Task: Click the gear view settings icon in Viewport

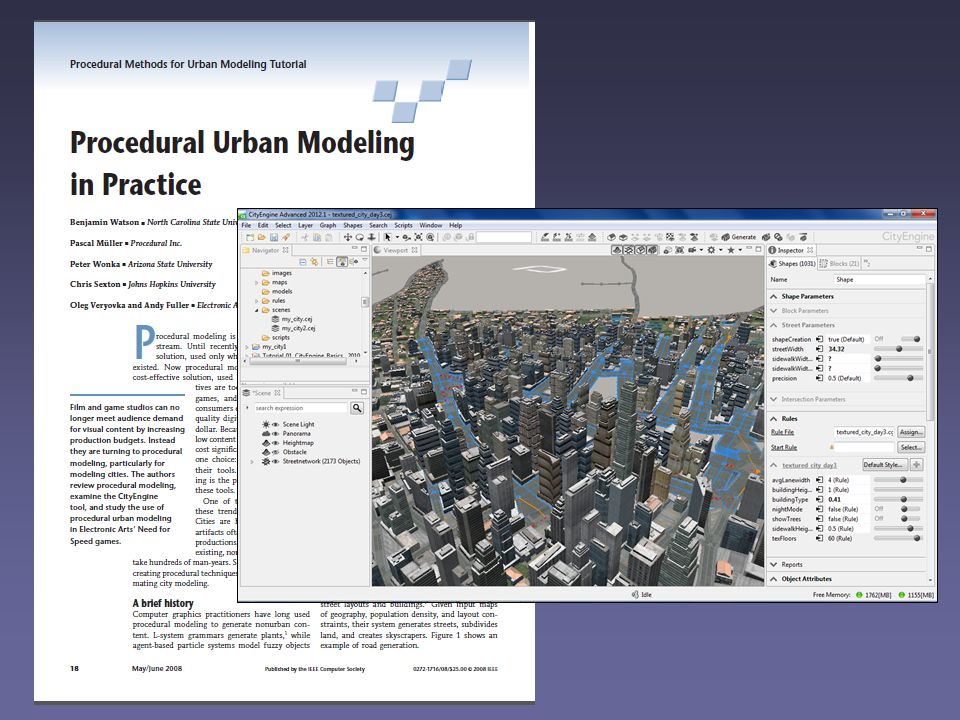Action: pos(711,250)
